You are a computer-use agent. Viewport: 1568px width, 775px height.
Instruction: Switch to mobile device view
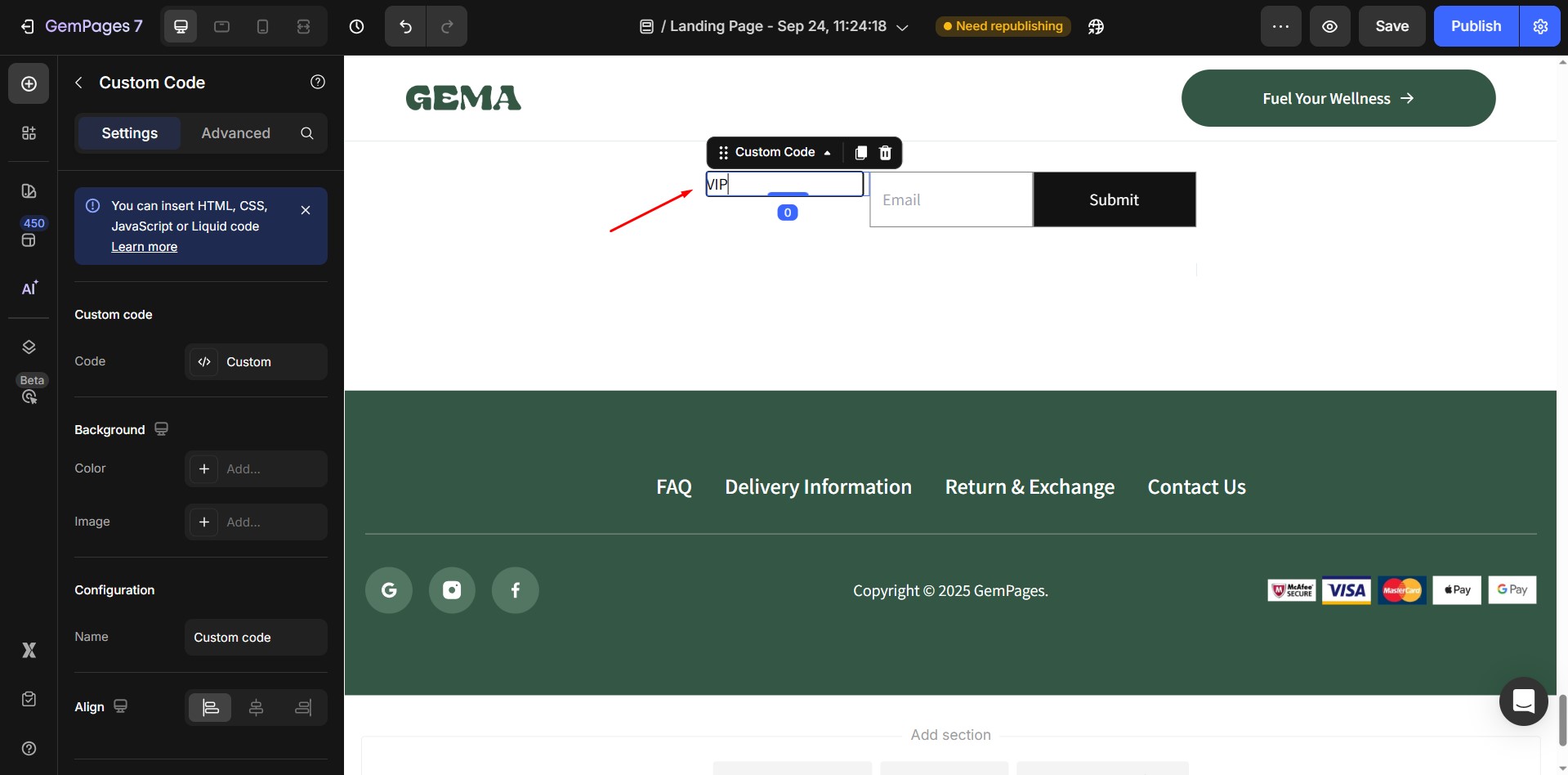262,26
